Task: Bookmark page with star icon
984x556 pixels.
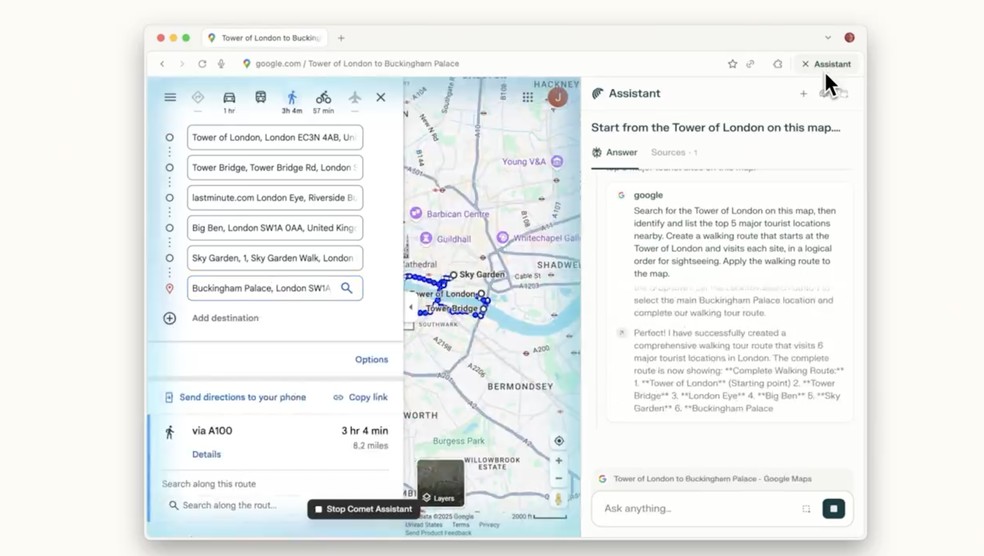Action: pos(732,64)
